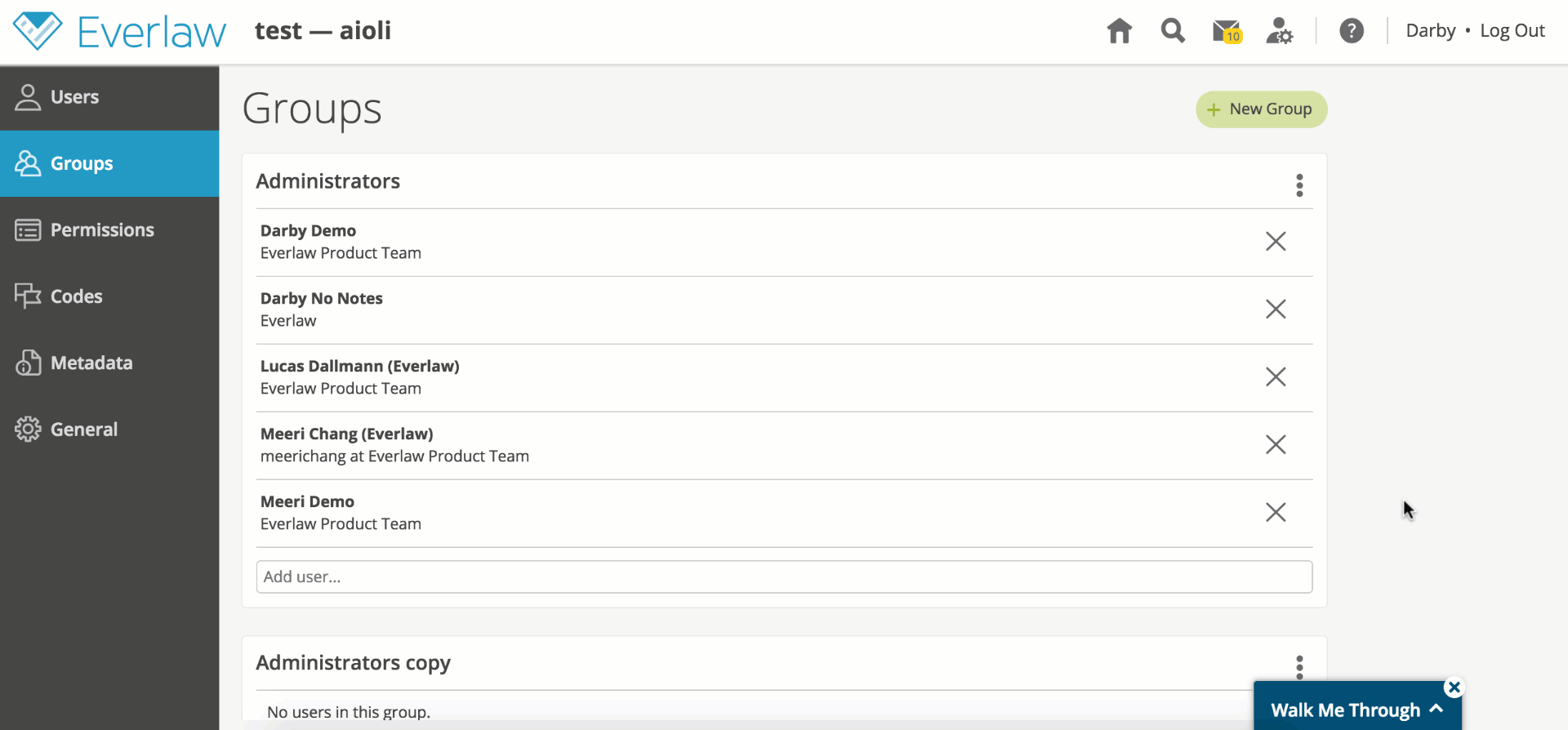Click the Meeri Demo user name

click(x=307, y=502)
